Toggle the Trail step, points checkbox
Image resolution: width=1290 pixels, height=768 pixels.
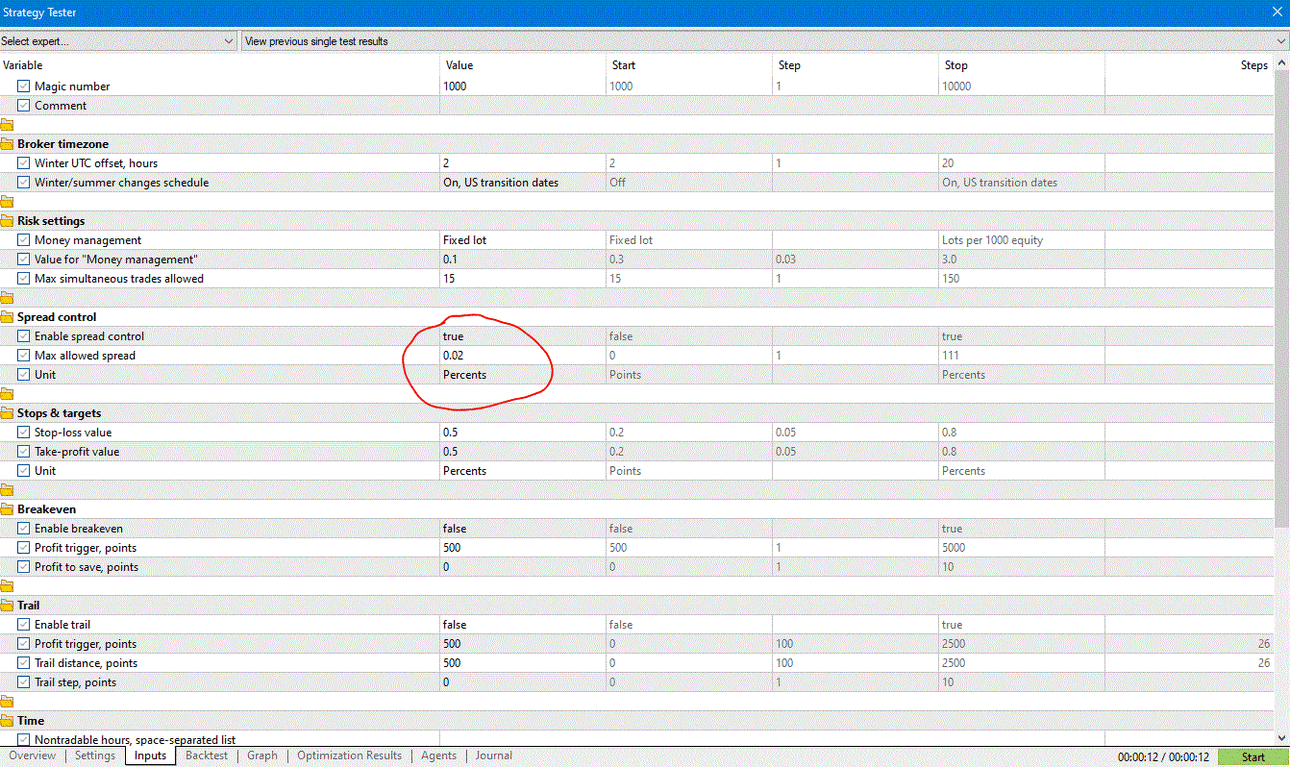click(x=24, y=682)
